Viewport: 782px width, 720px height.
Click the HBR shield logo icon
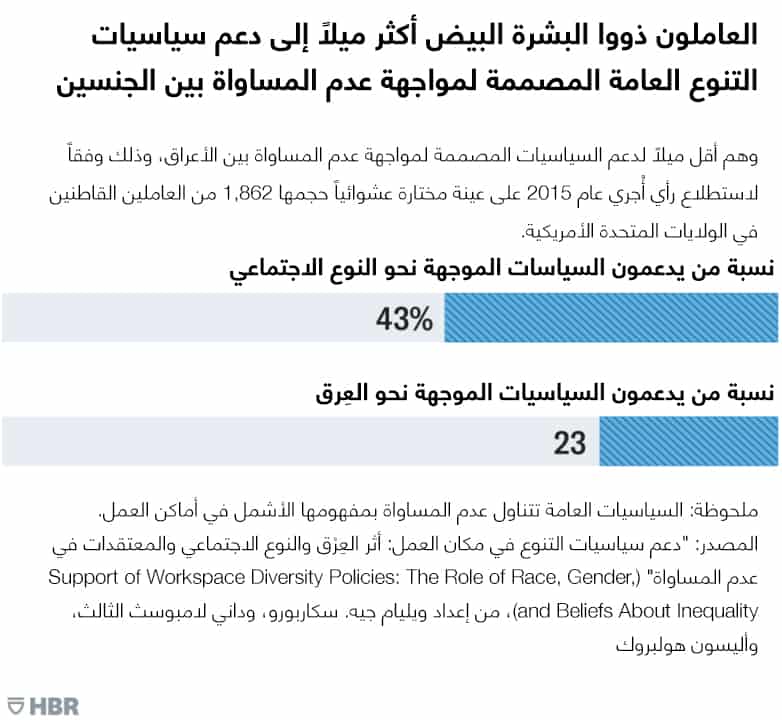[x=14, y=703]
